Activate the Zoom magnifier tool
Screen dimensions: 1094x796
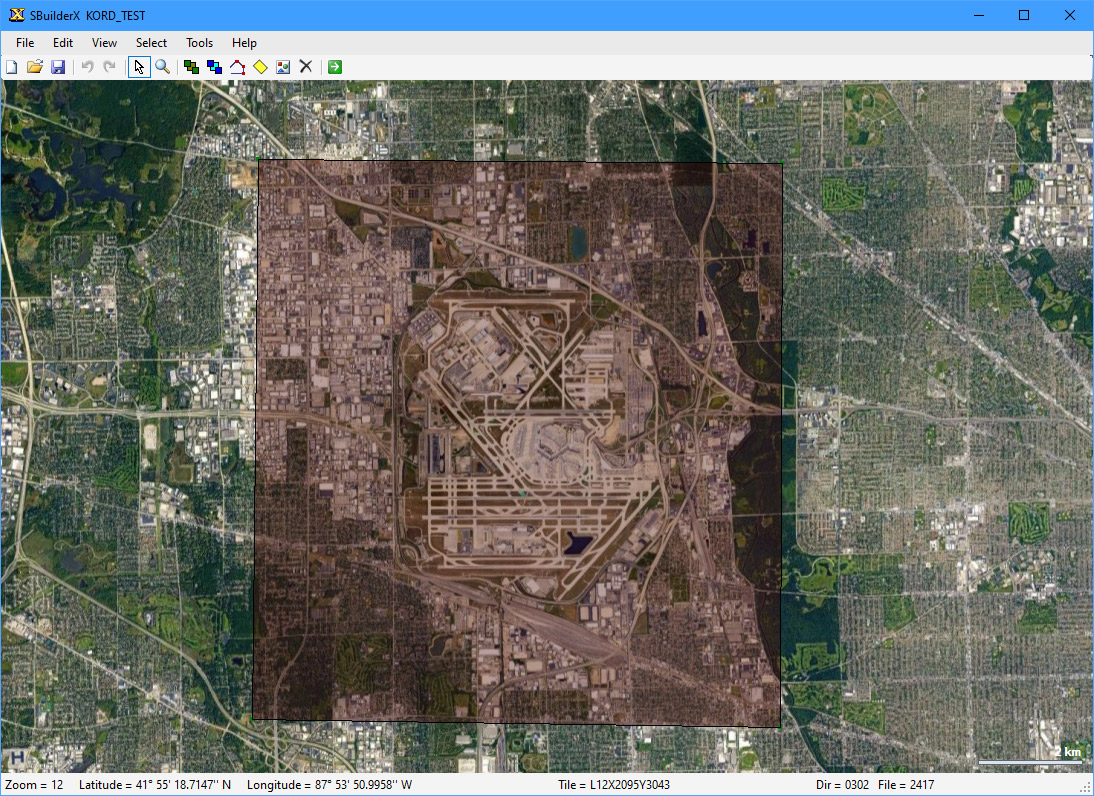[162, 67]
